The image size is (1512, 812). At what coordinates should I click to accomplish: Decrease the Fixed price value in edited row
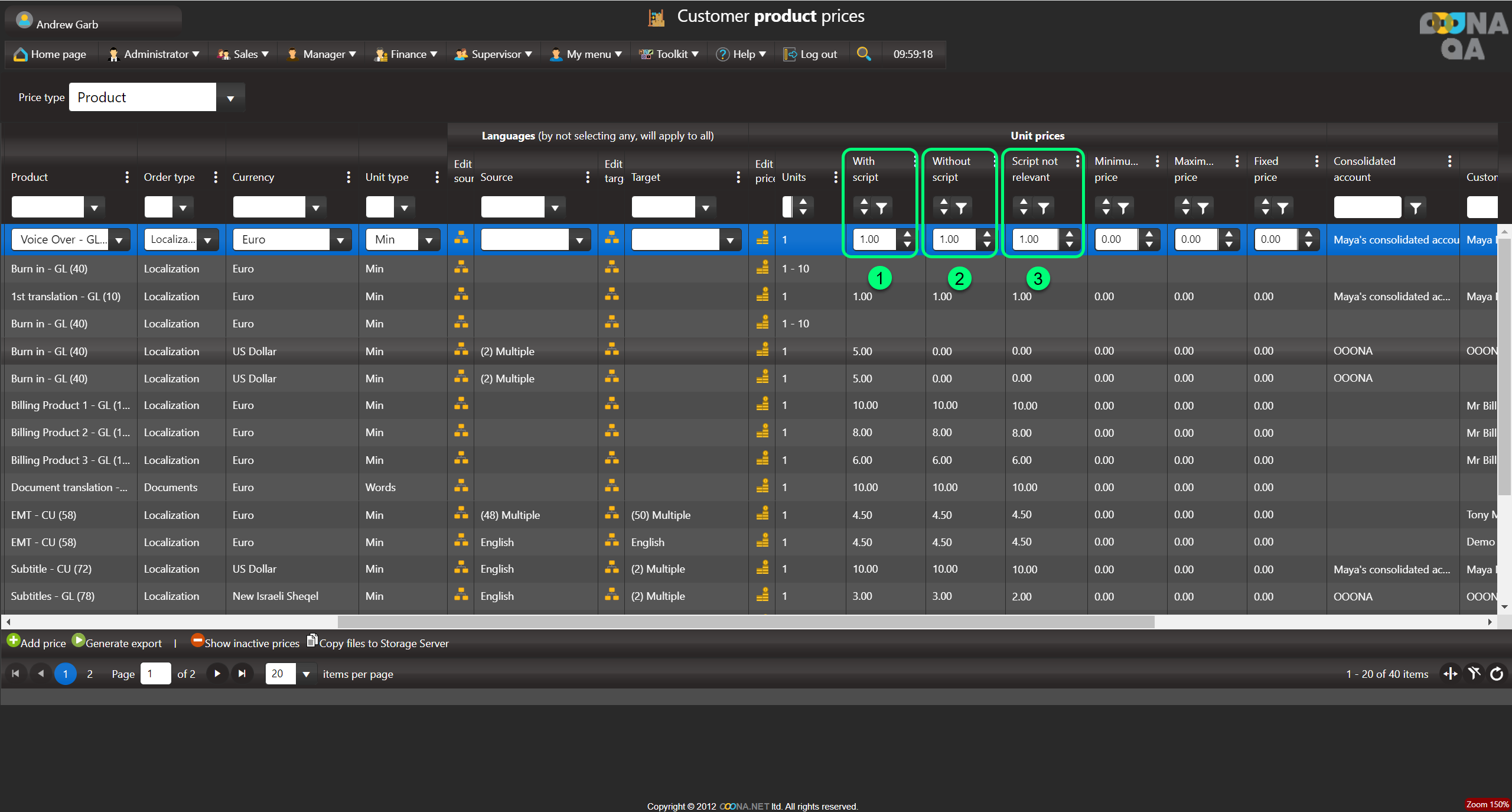point(1309,244)
